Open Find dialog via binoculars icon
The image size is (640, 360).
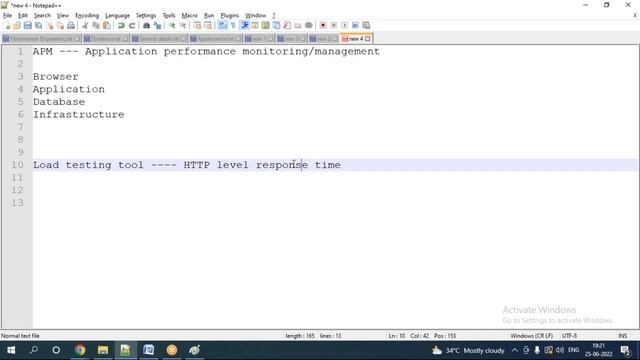pos(146,25)
